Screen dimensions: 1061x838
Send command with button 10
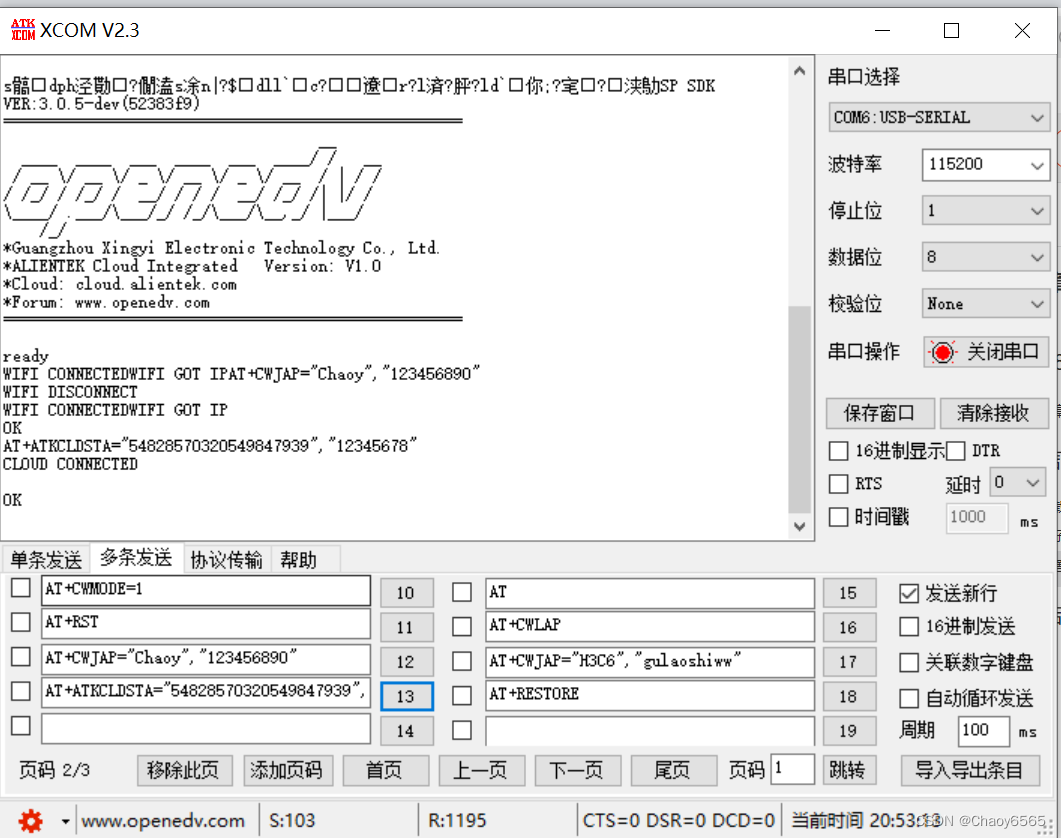point(407,593)
